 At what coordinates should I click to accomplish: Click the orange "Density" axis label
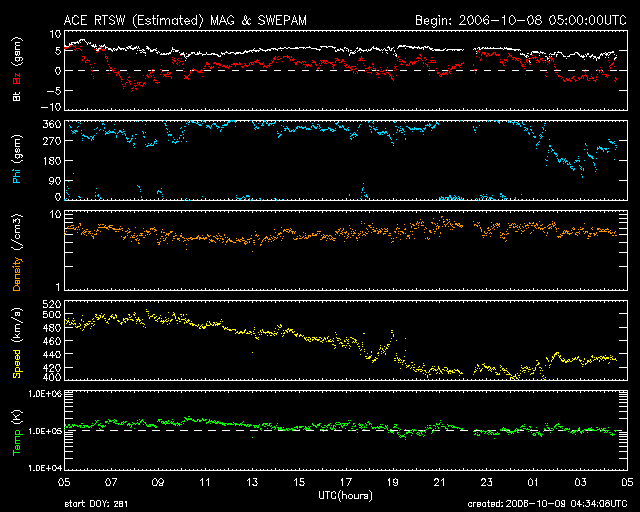click(17, 274)
